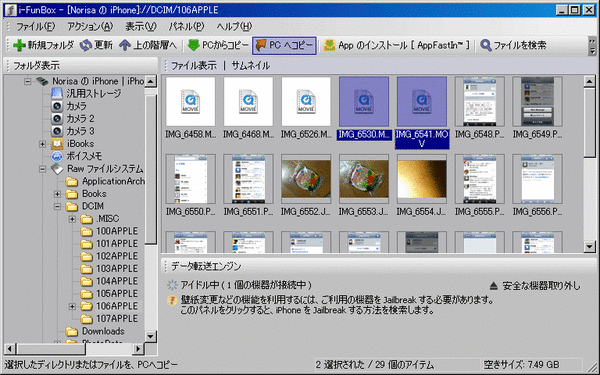
Task: Select the 104APPLE folder
Action: click(x=109, y=281)
